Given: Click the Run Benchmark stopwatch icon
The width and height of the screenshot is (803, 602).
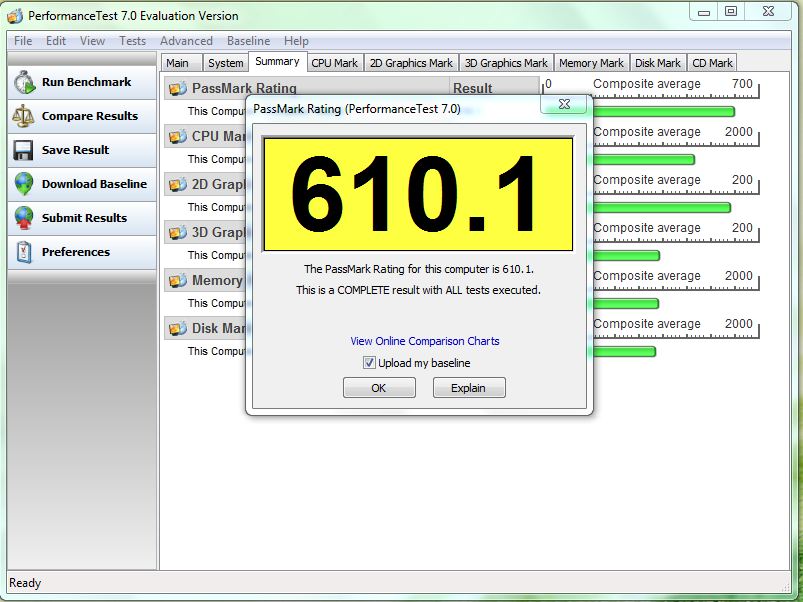Looking at the screenshot, I should (24, 82).
